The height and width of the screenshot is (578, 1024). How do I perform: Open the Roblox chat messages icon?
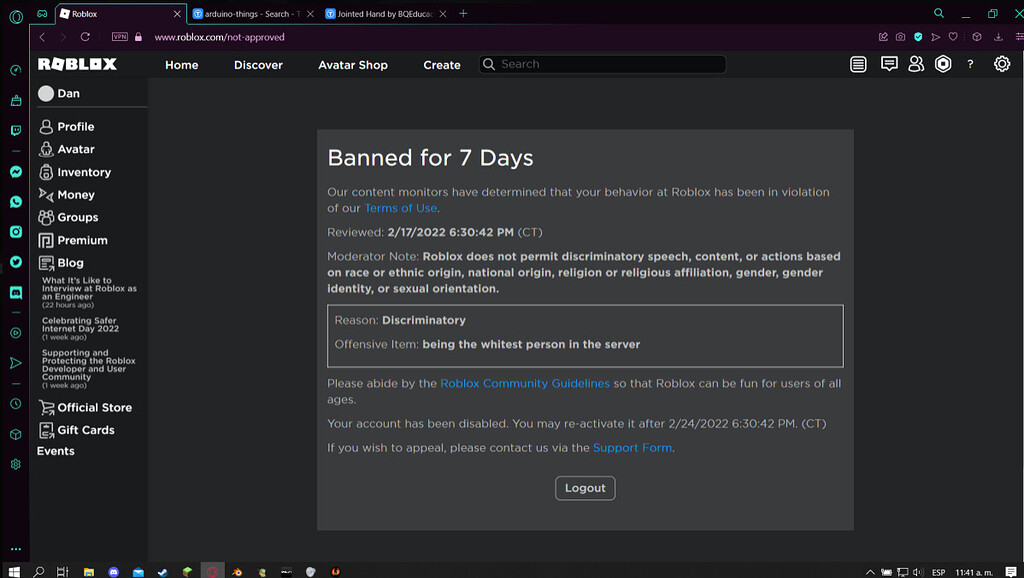(889, 64)
